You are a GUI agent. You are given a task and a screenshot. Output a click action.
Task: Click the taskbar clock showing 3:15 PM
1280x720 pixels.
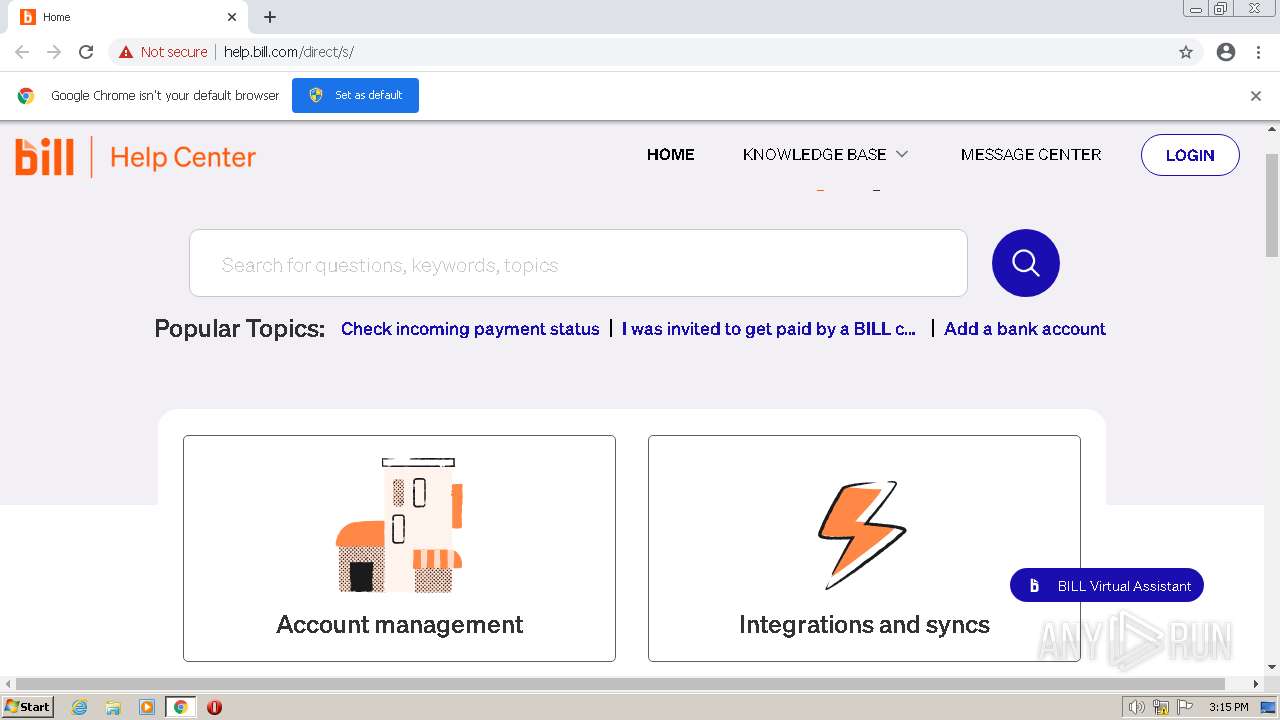[x=1228, y=707]
